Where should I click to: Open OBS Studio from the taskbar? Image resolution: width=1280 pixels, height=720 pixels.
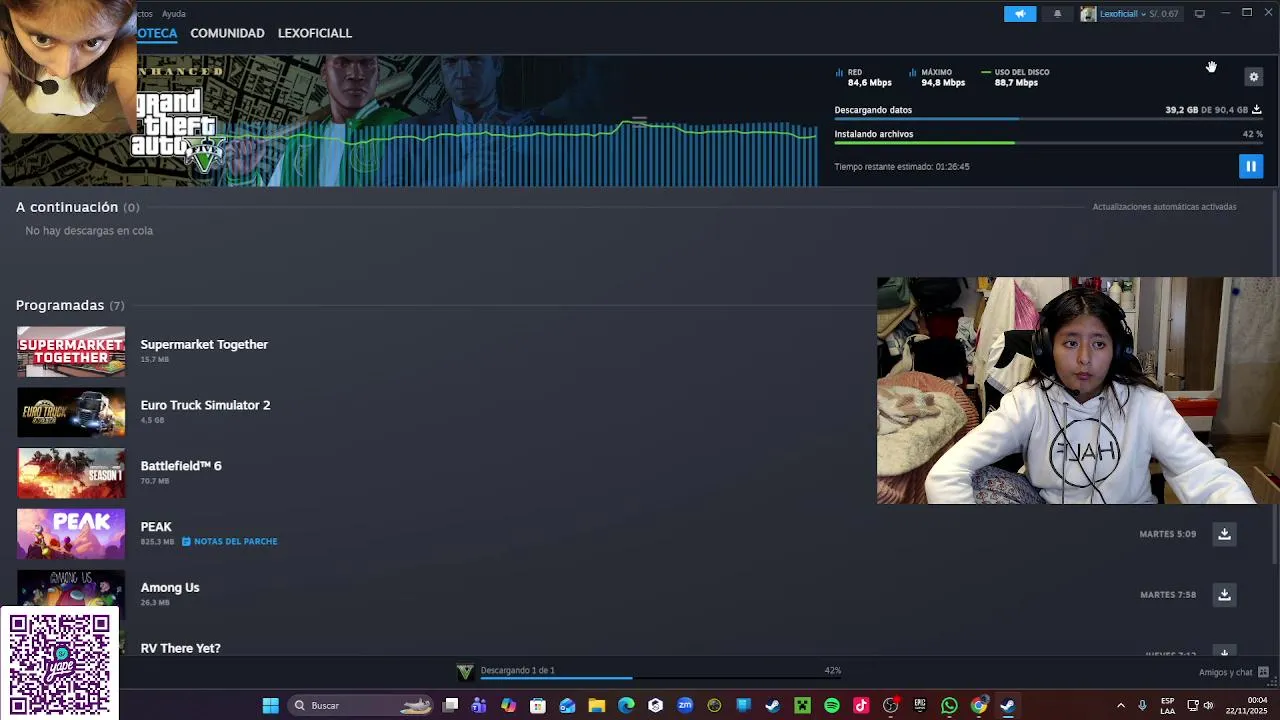[x=890, y=706]
